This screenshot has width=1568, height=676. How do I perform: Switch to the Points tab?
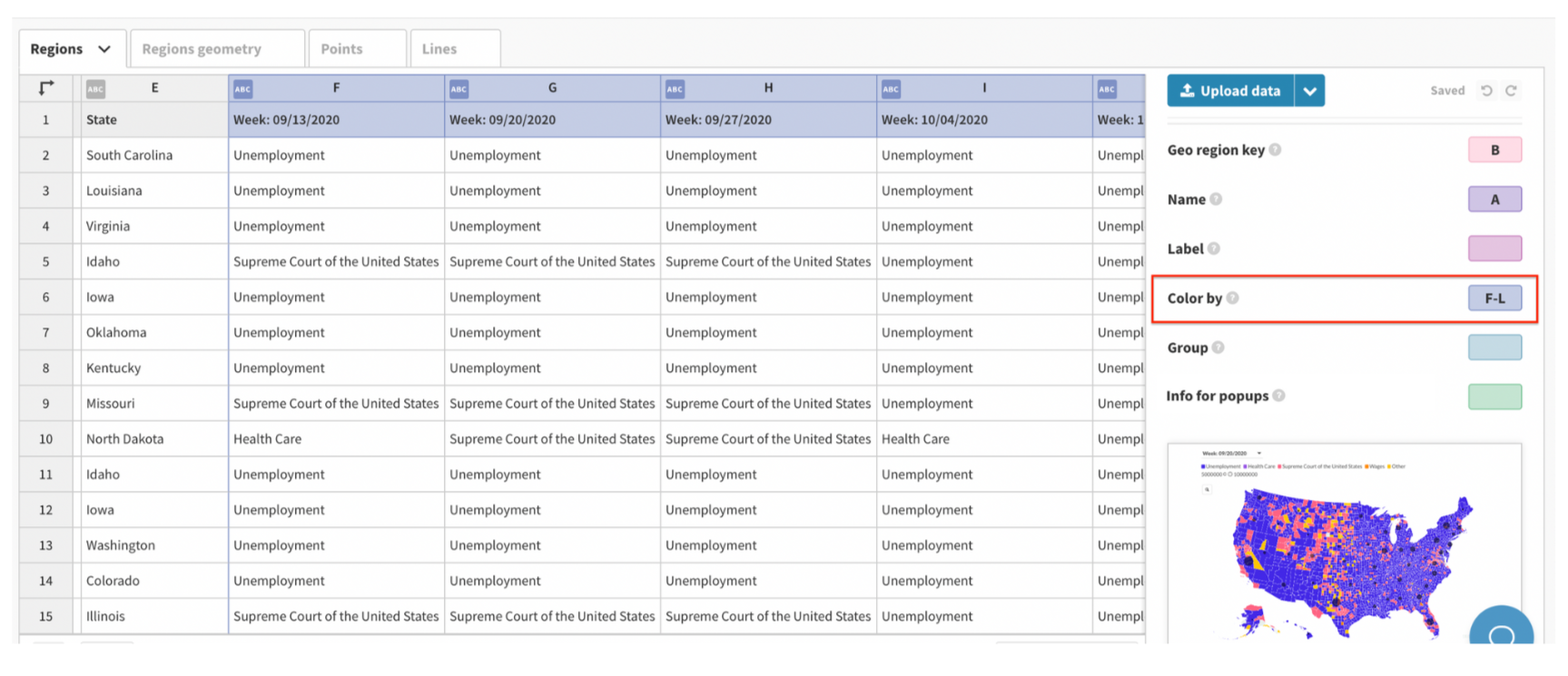(358, 49)
